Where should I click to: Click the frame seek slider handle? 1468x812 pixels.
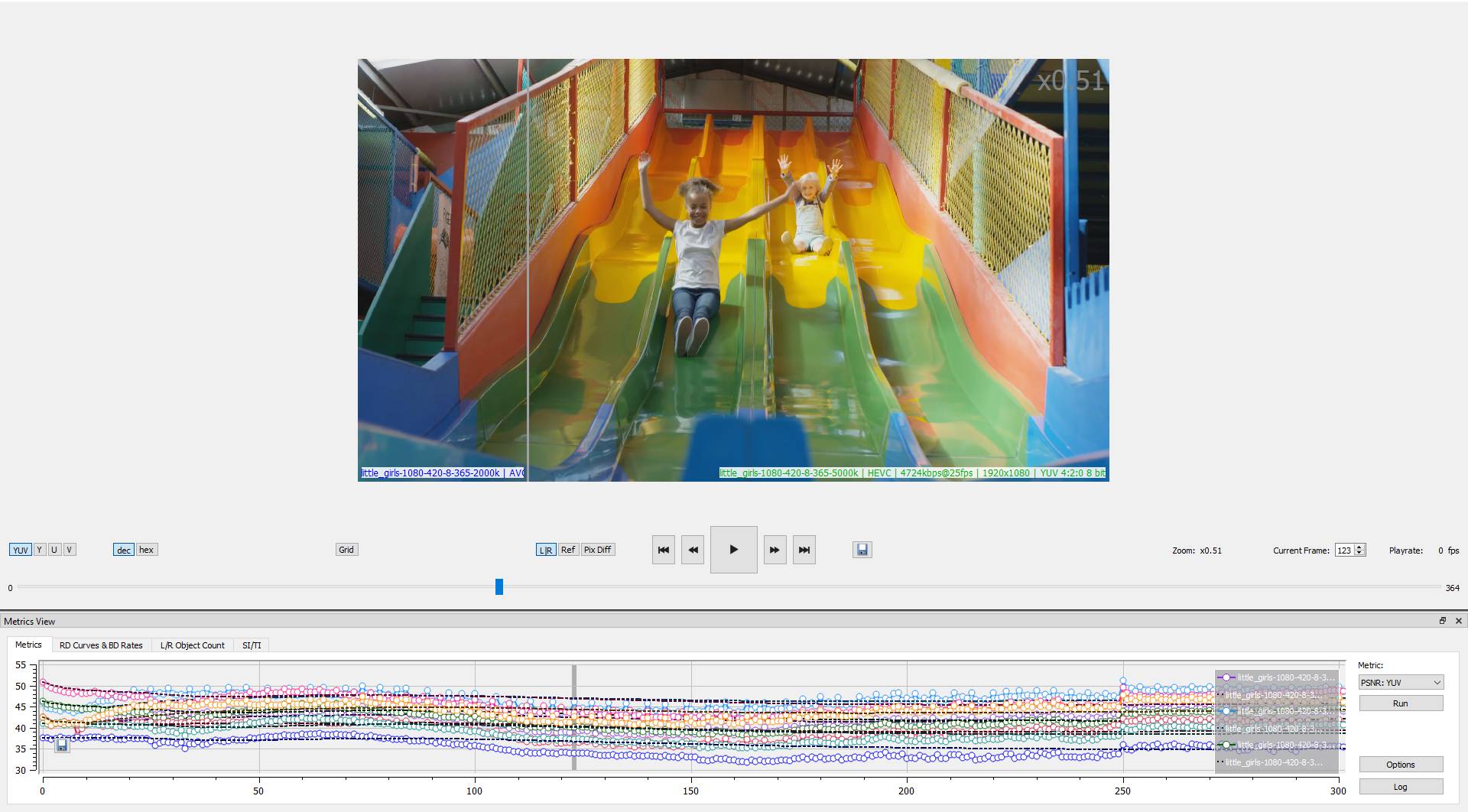[x=499, y=586]
